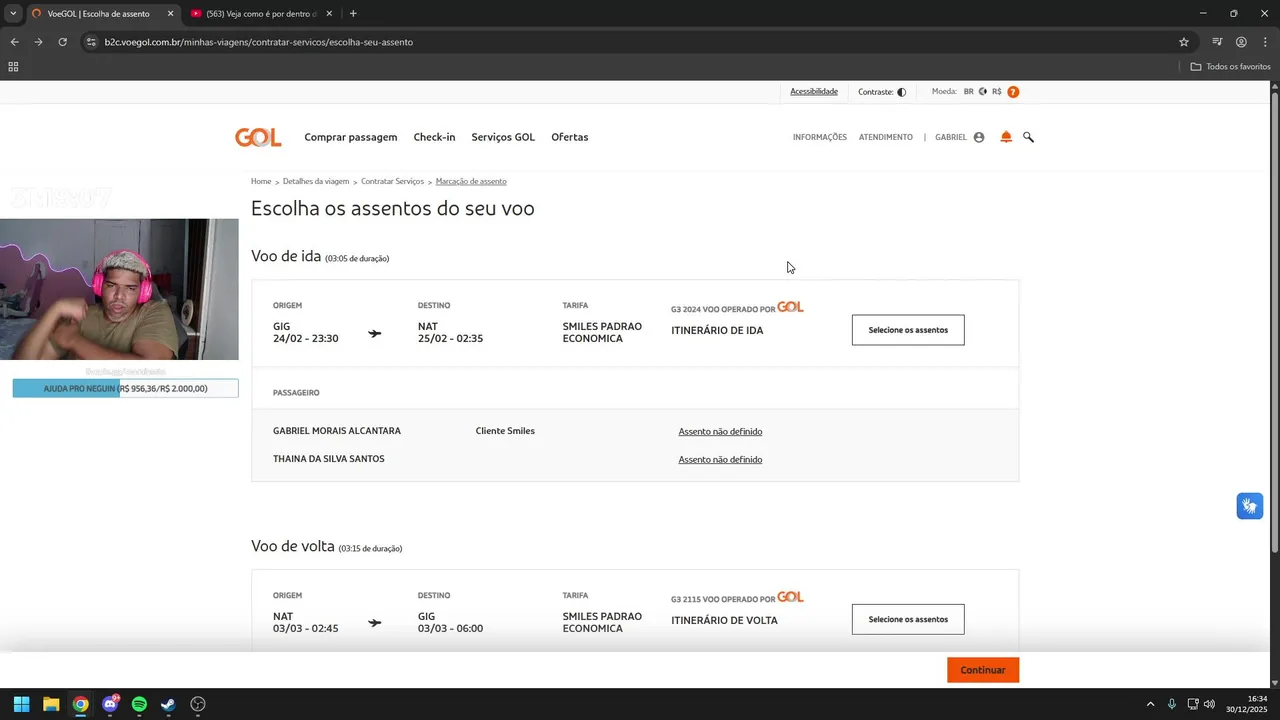Go to Contratar Serviços breadcrumb
1280x720 pixels.
(392, 182)
